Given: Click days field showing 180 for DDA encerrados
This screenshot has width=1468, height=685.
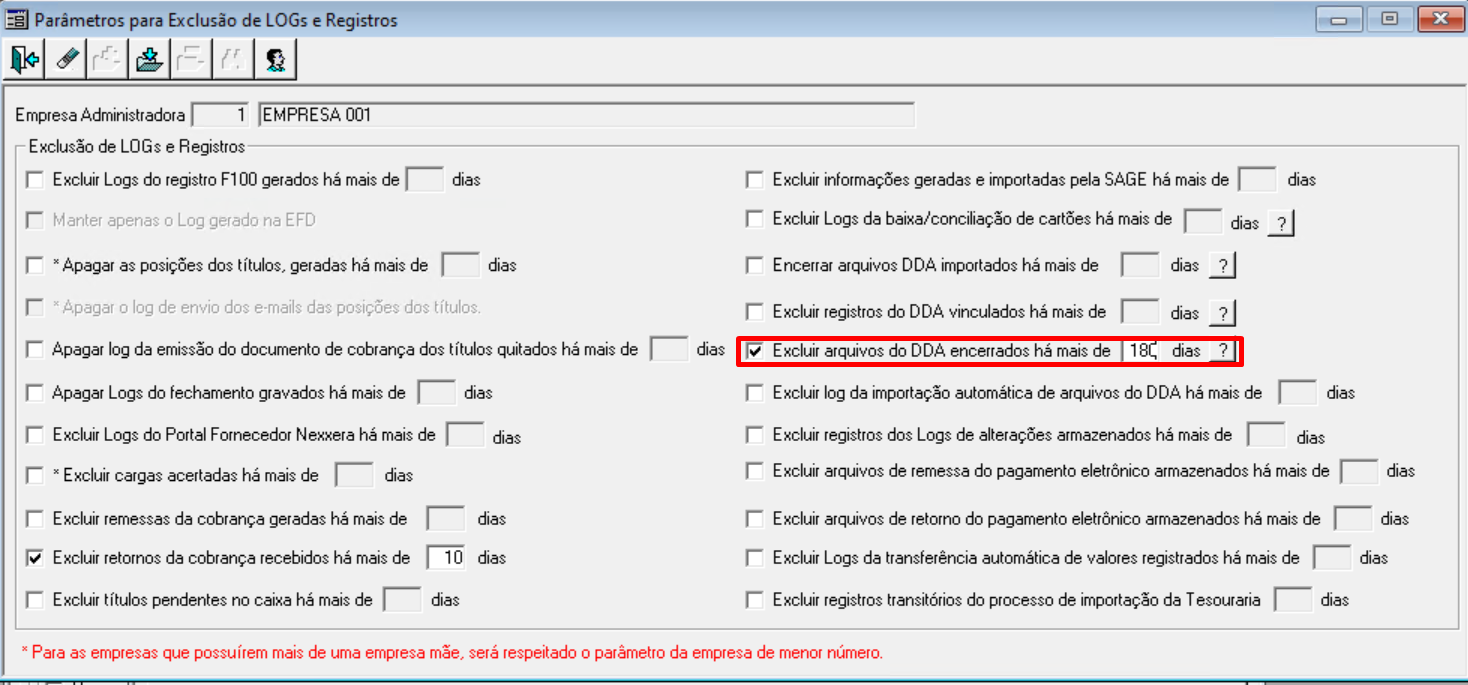Looking at the screenshot, I should pyautogui.click(x=1140, y=351).
